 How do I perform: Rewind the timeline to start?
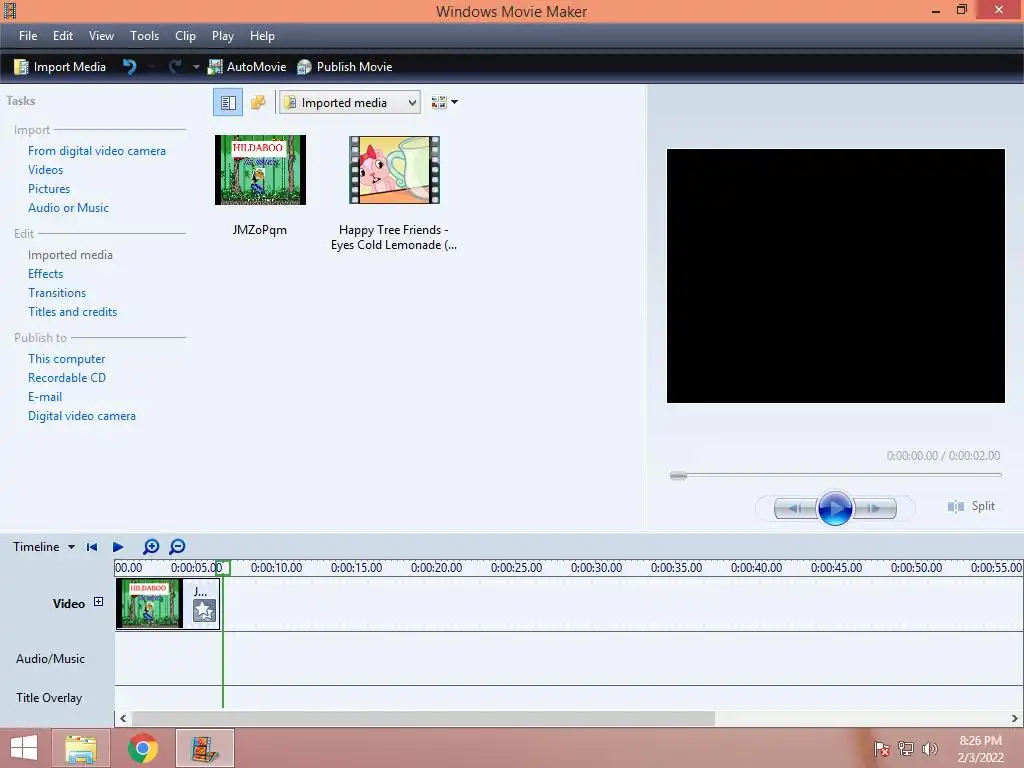click(92, 547)
